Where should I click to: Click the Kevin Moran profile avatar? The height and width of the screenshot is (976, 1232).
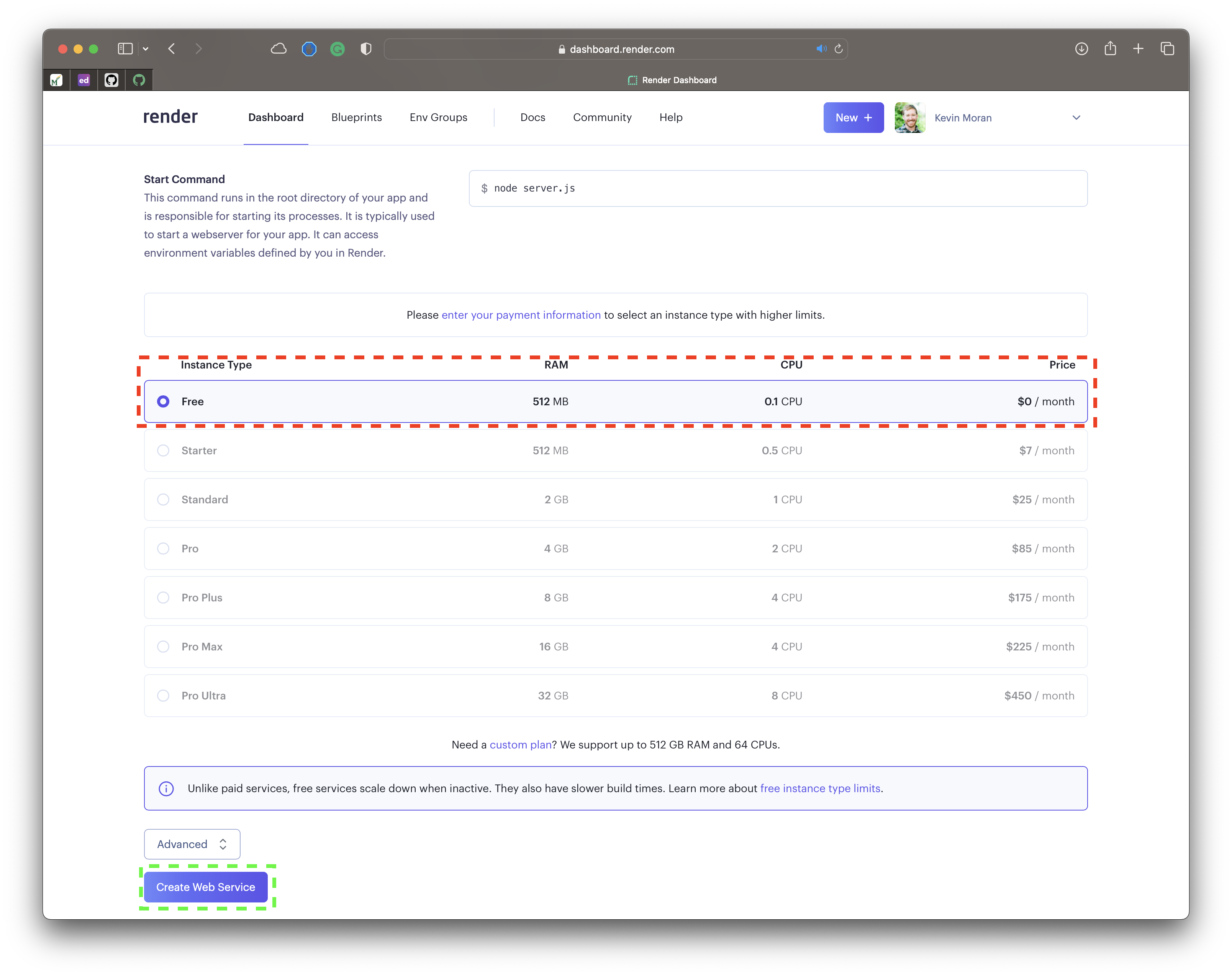(x=910, y=118)
